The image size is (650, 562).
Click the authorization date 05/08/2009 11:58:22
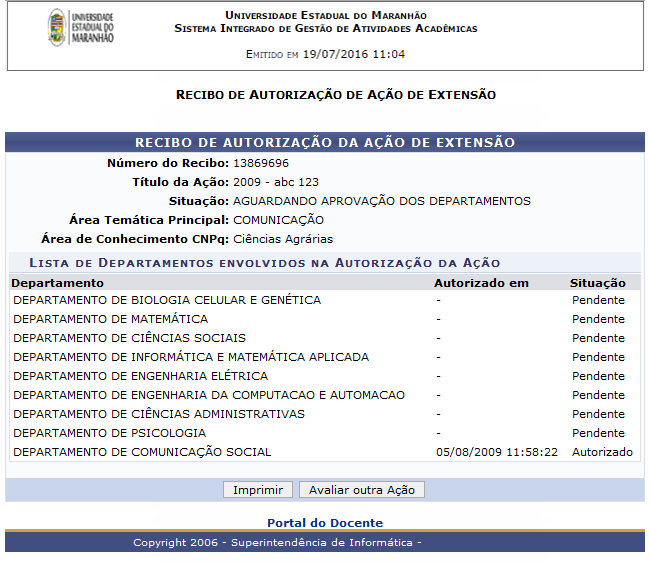tap(497, 452)
